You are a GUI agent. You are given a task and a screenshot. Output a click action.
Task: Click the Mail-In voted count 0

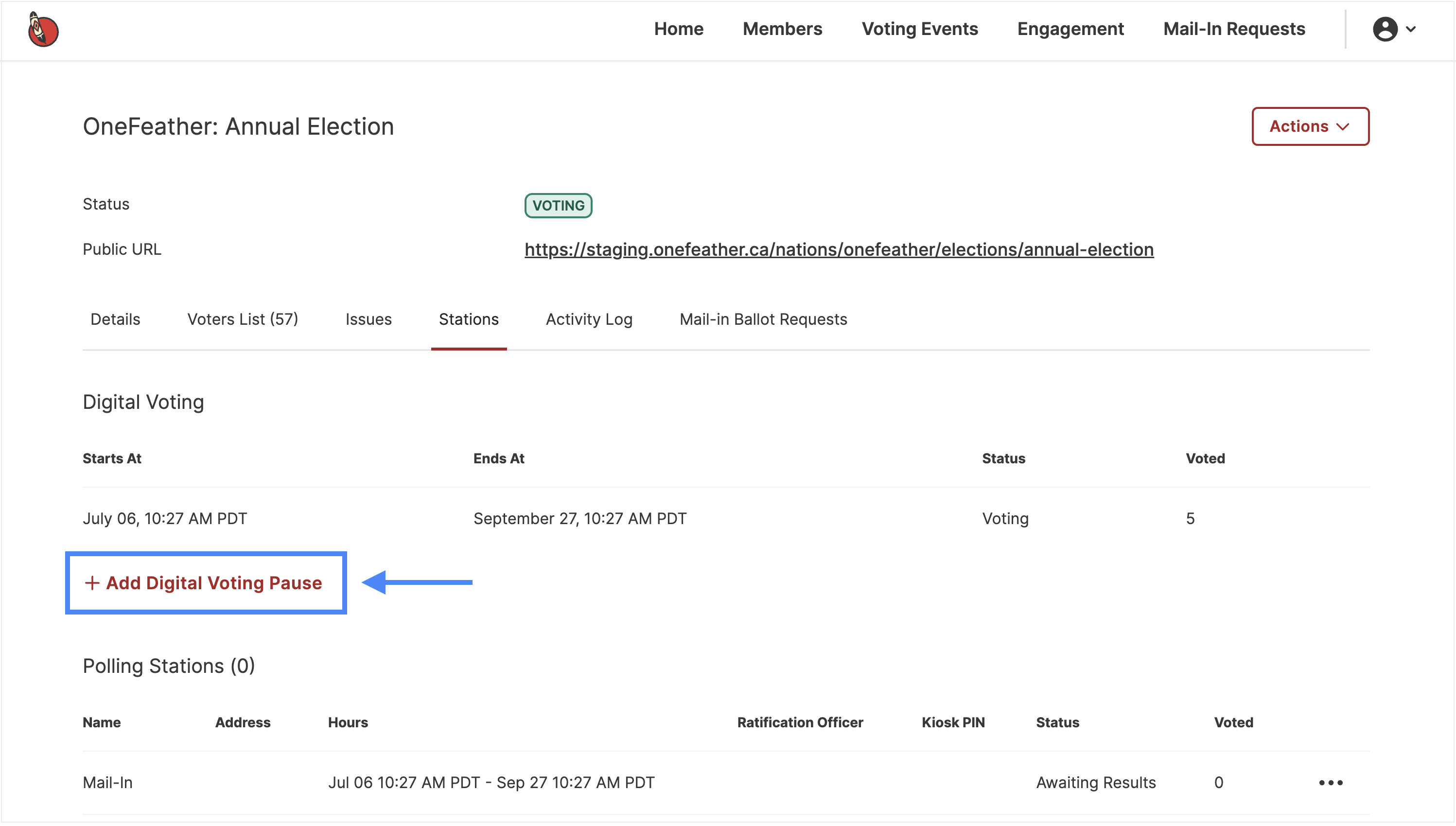click(x=1218, y=782)
